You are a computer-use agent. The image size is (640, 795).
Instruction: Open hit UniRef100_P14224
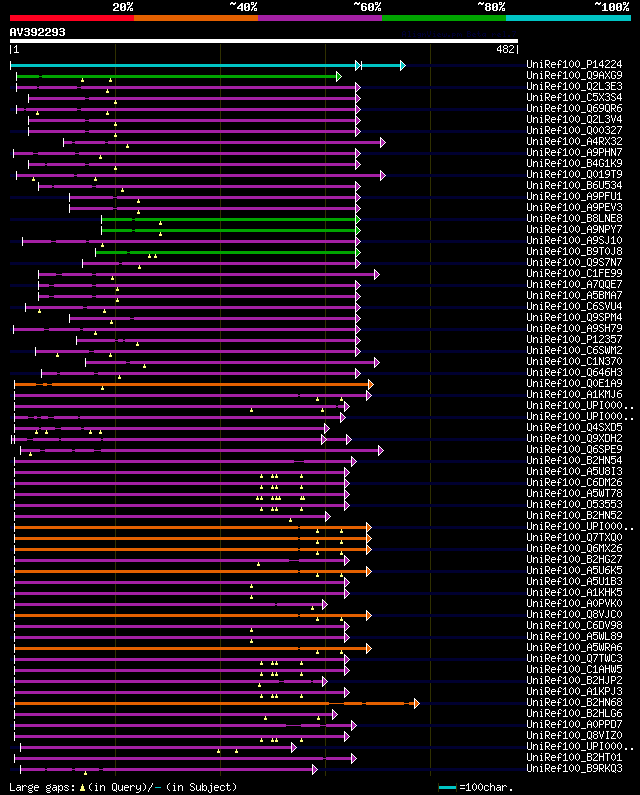[x=574, y=64]
